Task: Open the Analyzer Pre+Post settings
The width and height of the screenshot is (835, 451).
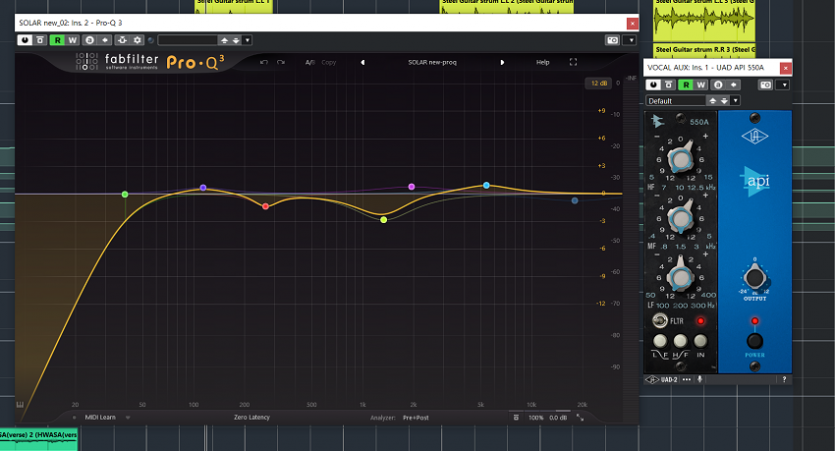Action: [x=416, y=417]
